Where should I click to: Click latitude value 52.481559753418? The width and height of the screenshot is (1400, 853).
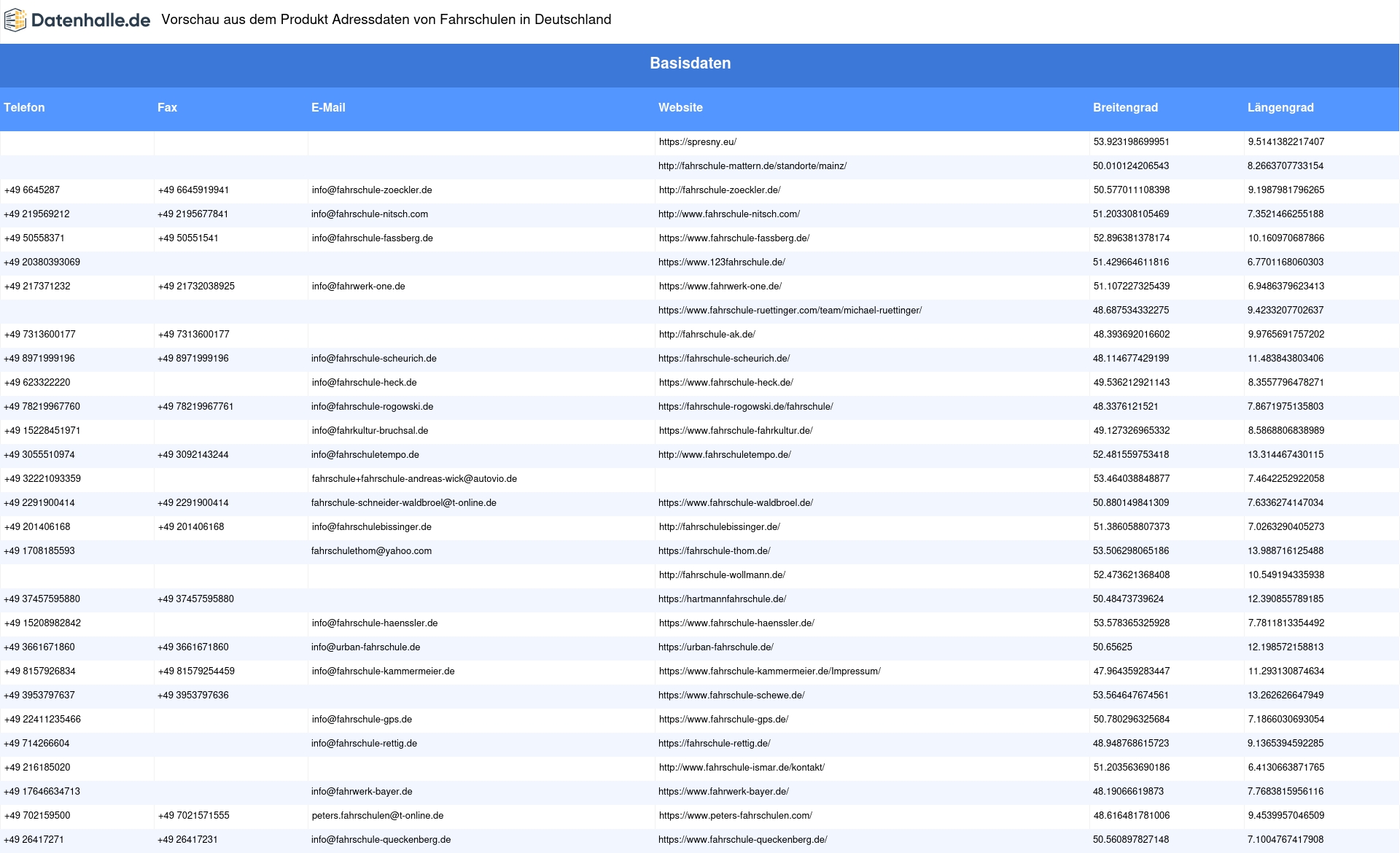pyautogui.click(x=1131, y=455)
